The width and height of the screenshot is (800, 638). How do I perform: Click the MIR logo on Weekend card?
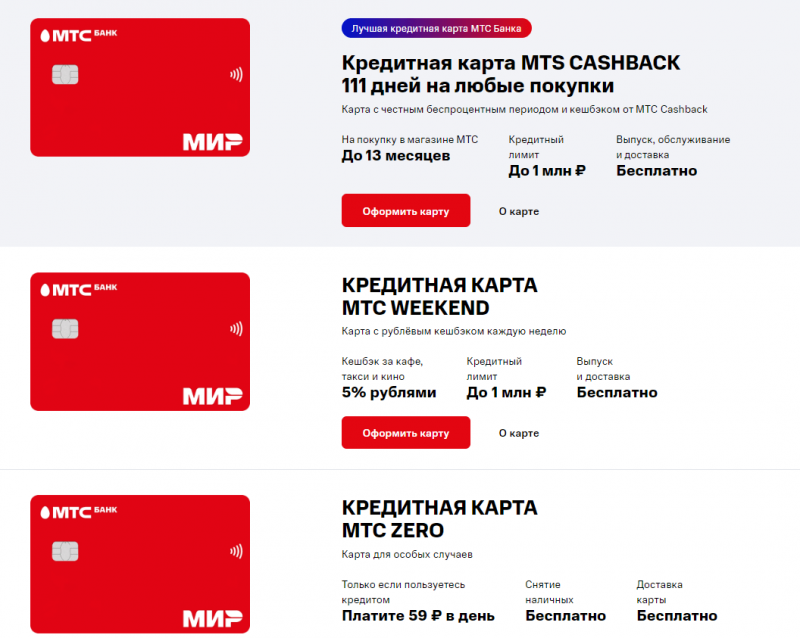(x=212, y=395)
